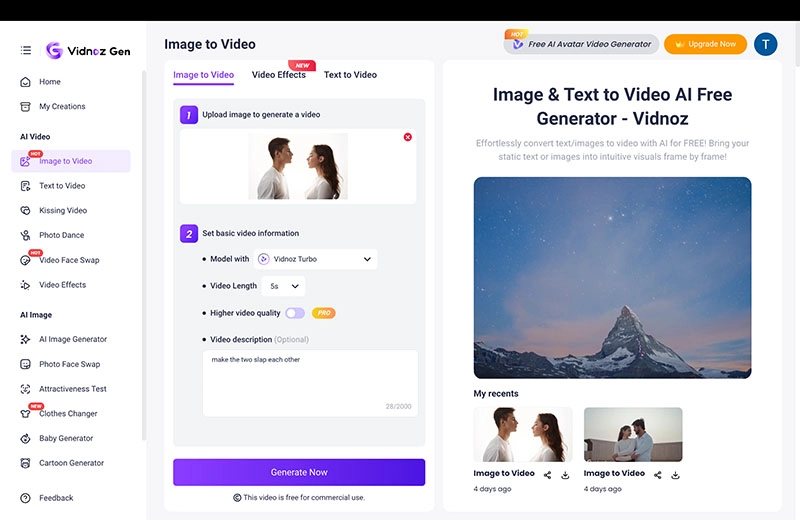Toggle Higher video quality switch

pyautogui.click(x=295, y=313)
